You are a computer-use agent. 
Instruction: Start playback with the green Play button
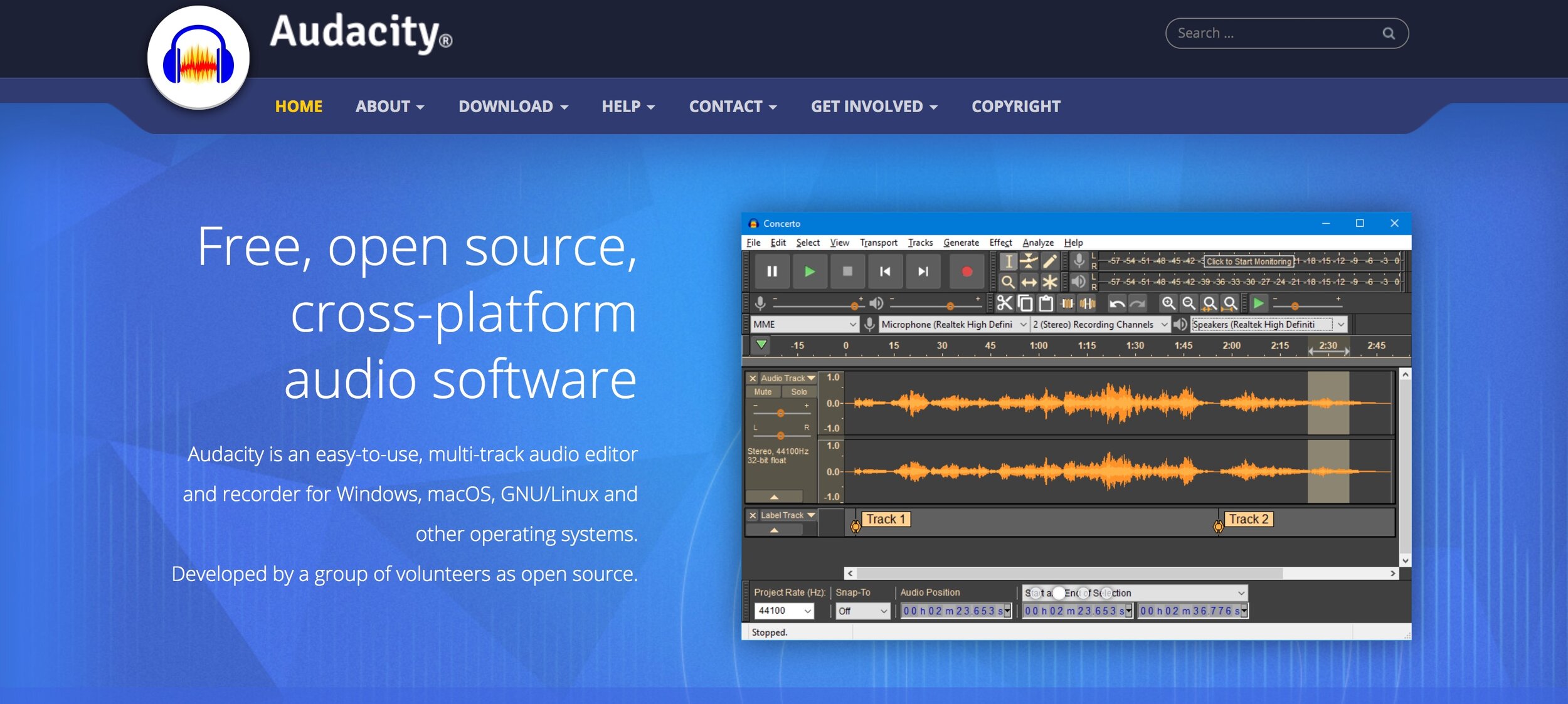pyautogui.click(x=810, y=271)
